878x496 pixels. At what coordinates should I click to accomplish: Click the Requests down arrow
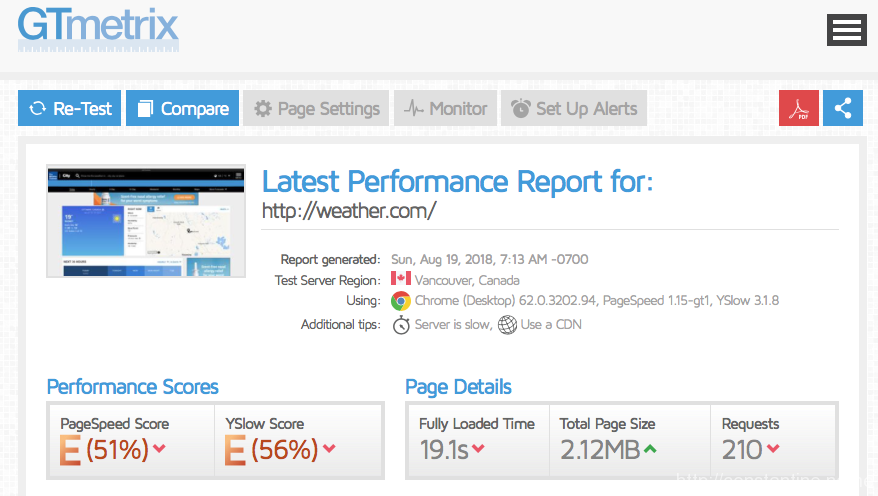[773, 448]
